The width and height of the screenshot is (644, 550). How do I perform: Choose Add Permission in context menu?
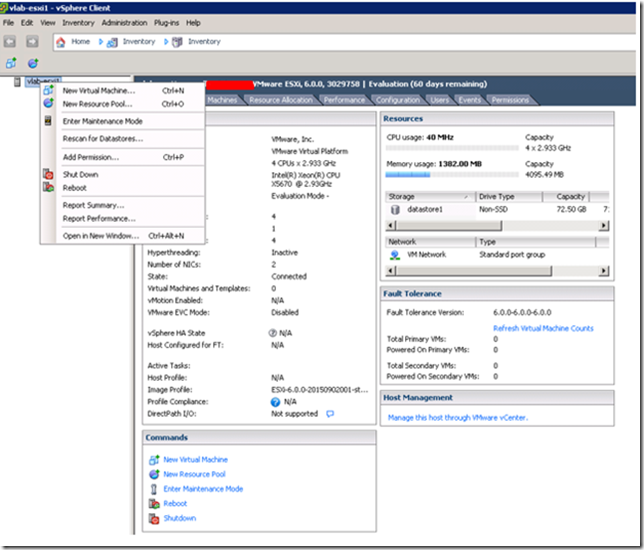(123, 157)
